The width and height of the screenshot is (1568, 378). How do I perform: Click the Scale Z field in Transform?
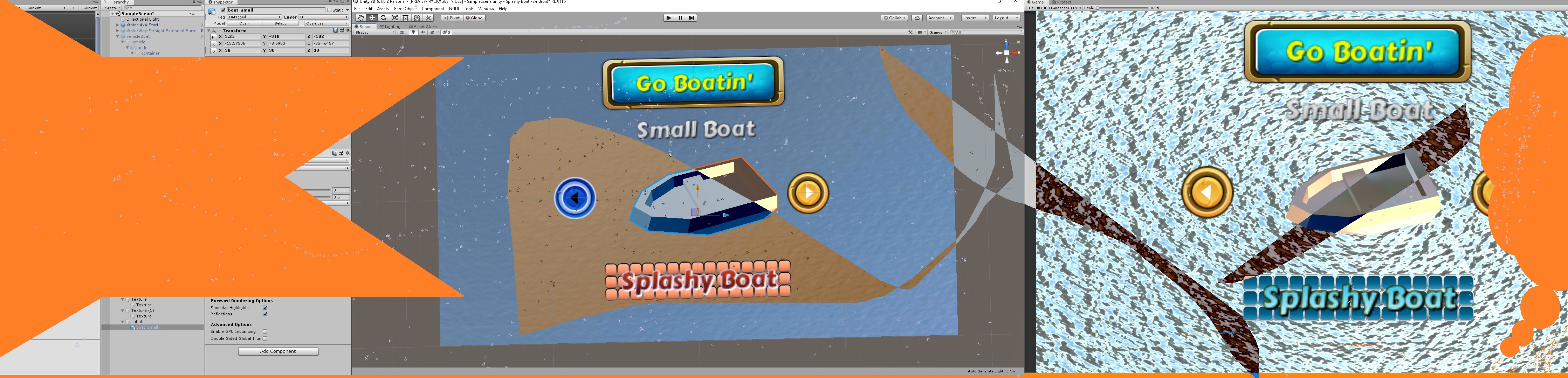(331, 50)
